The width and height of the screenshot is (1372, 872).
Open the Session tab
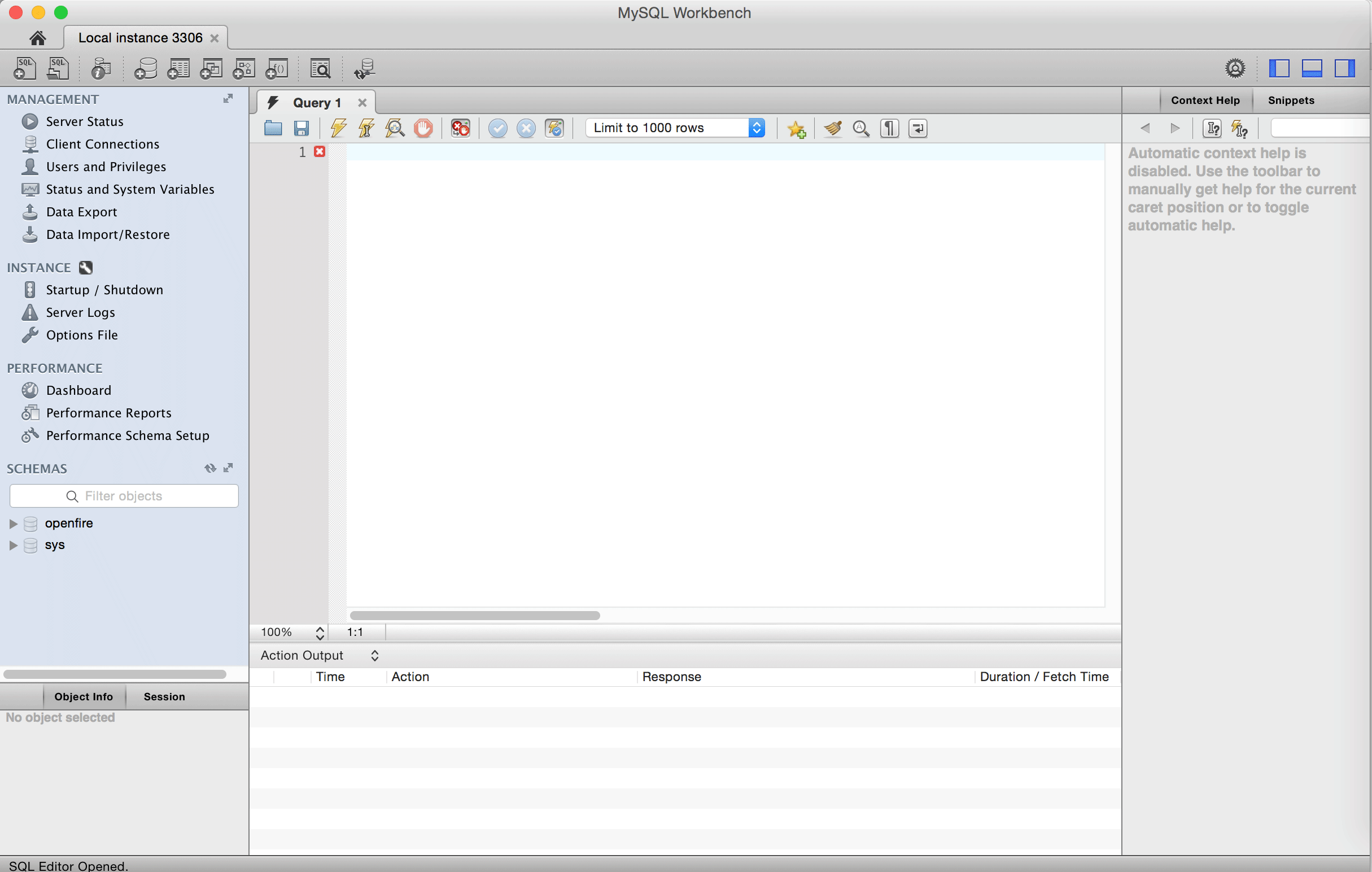point(164,696)
